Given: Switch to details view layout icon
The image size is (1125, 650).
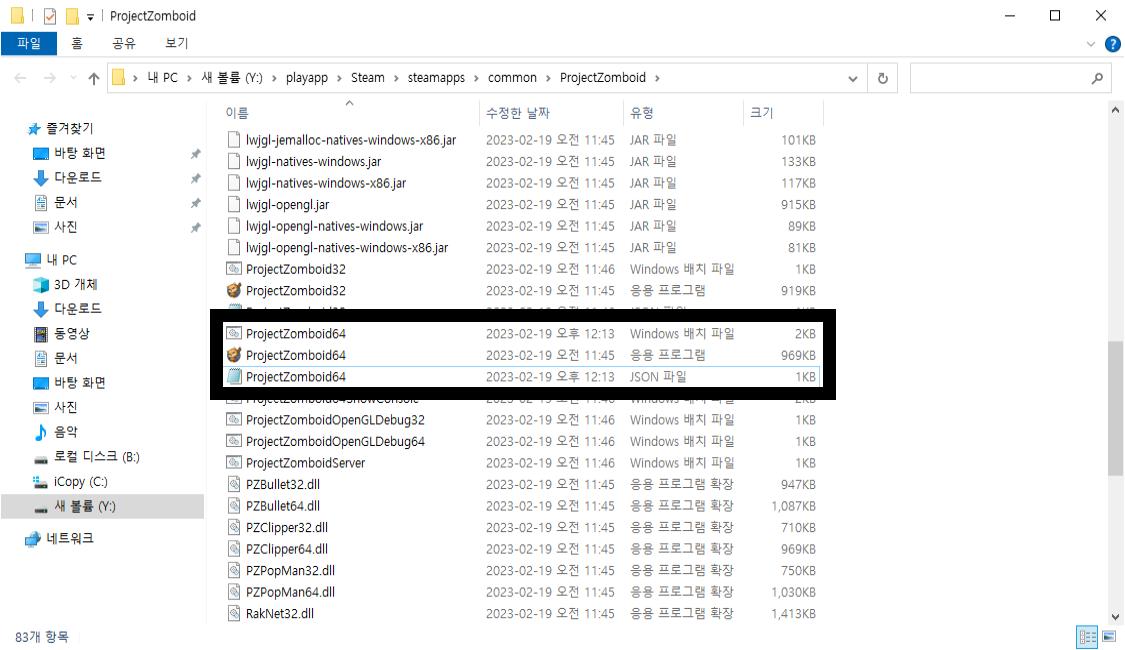Looking at the screenshot, I should [1088, 636].
